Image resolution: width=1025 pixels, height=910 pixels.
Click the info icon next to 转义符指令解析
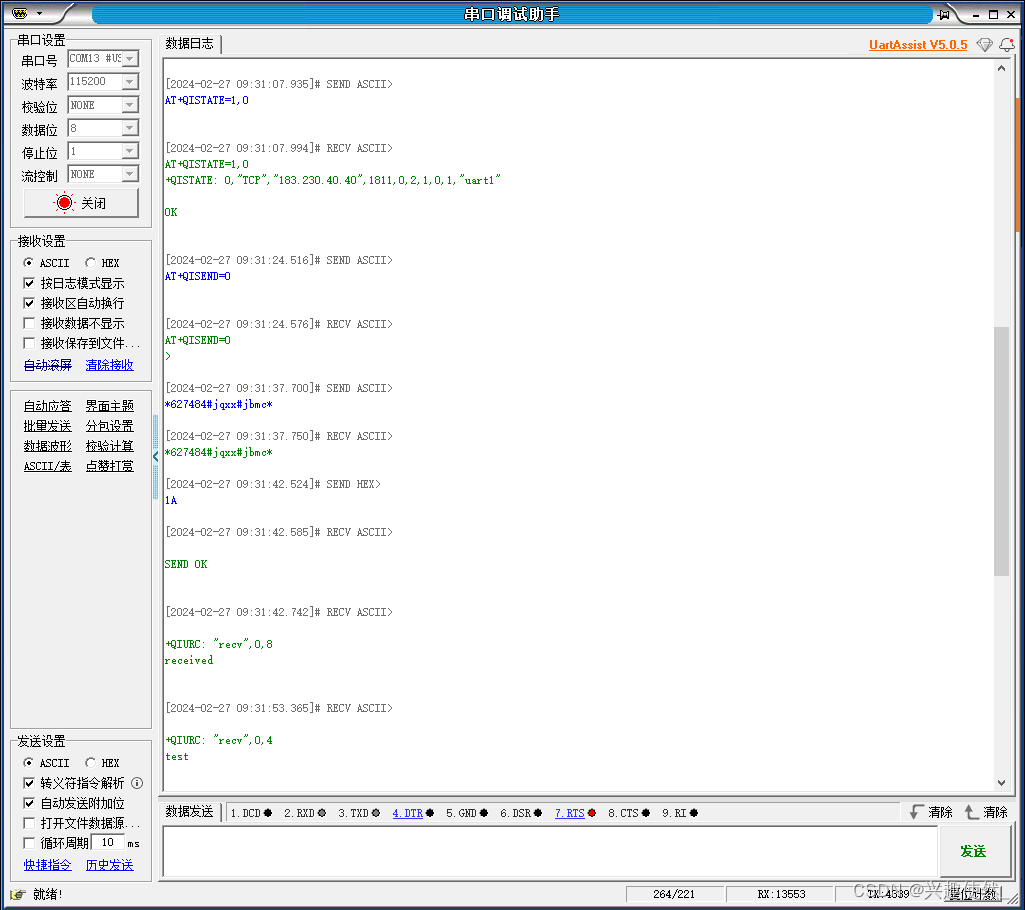pos(137,783)
